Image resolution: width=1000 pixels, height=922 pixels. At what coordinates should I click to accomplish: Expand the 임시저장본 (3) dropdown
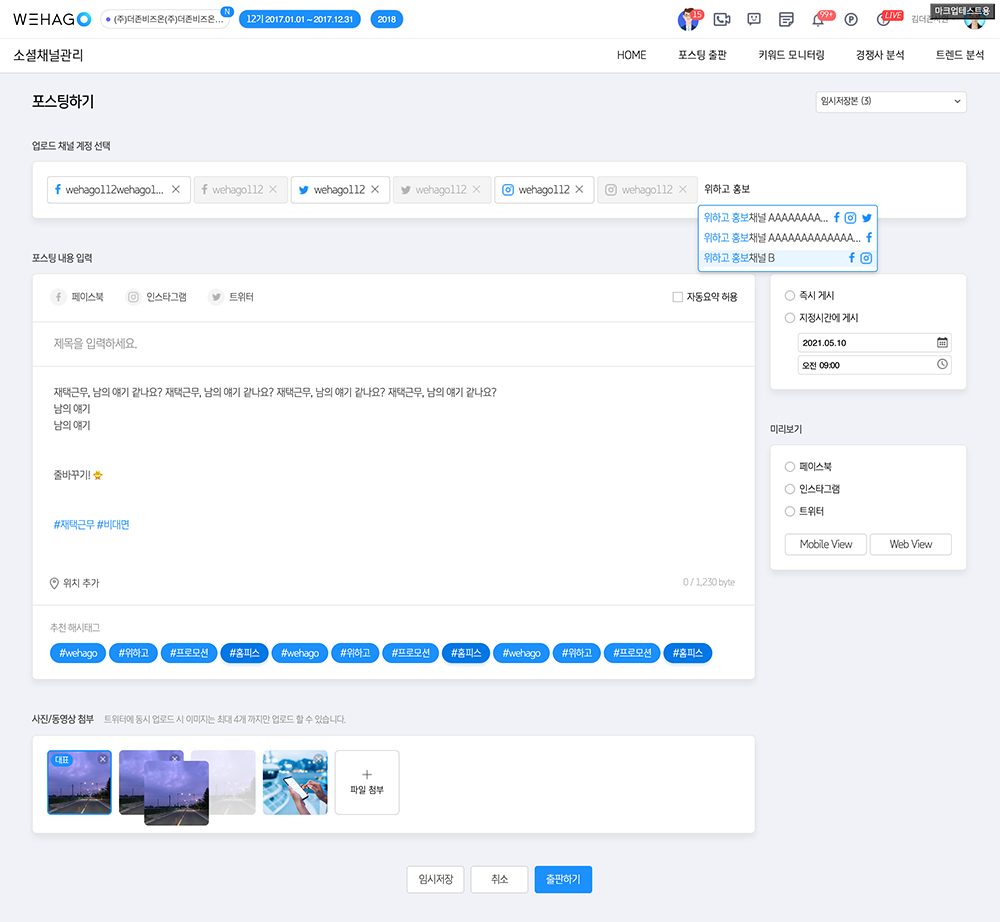tap(891, 101)
